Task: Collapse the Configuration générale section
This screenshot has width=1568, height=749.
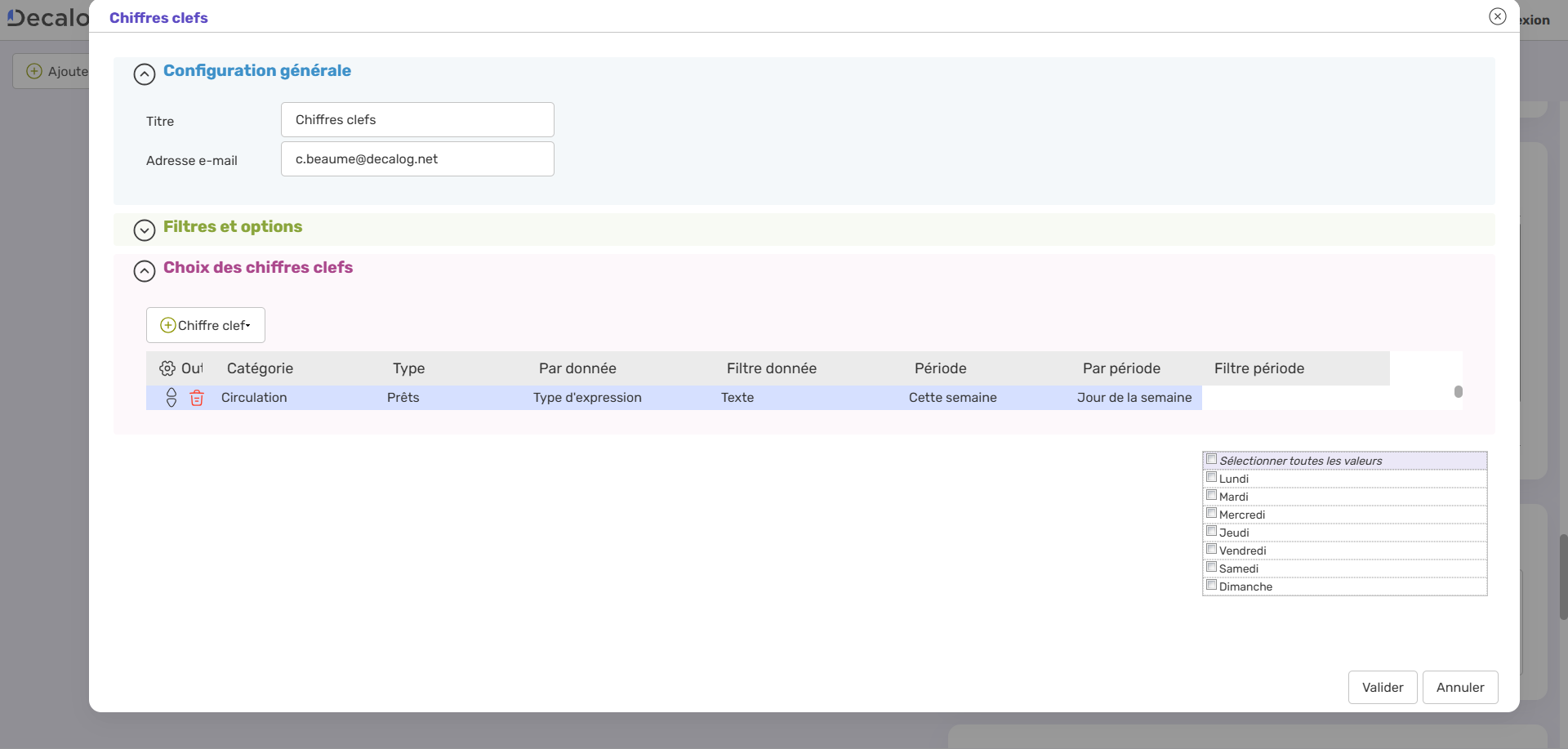Action: pos(145,74)
